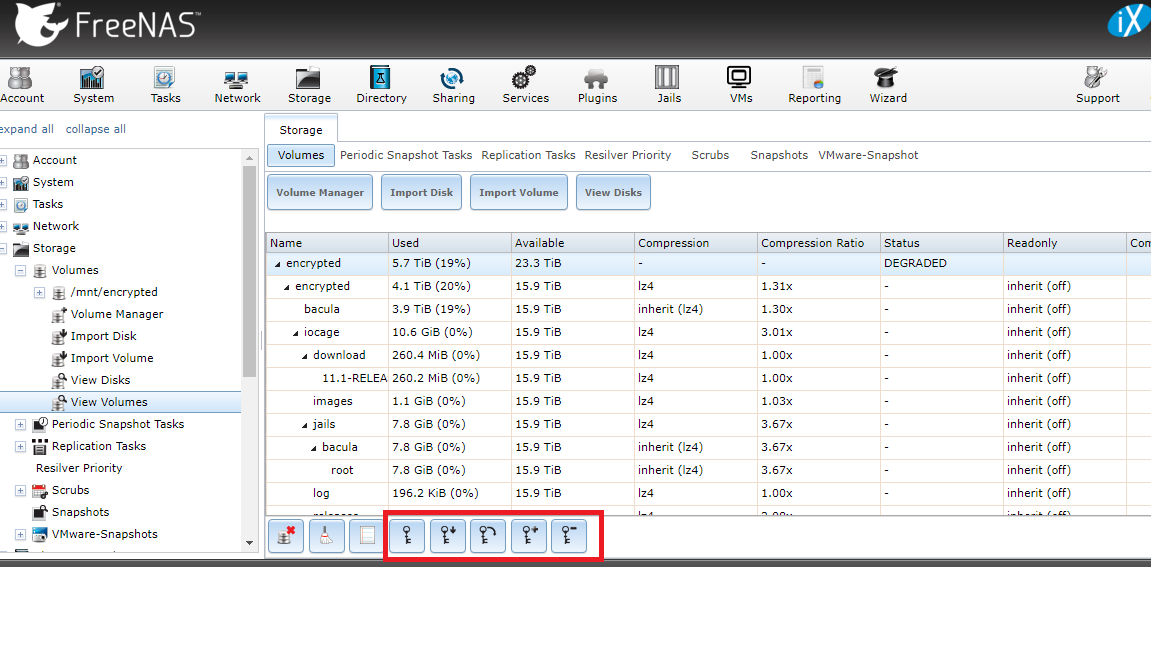Click the "196.2 KiB (0%)" used value
Viewport: 1152px width, 648px height.
[435, 493]
